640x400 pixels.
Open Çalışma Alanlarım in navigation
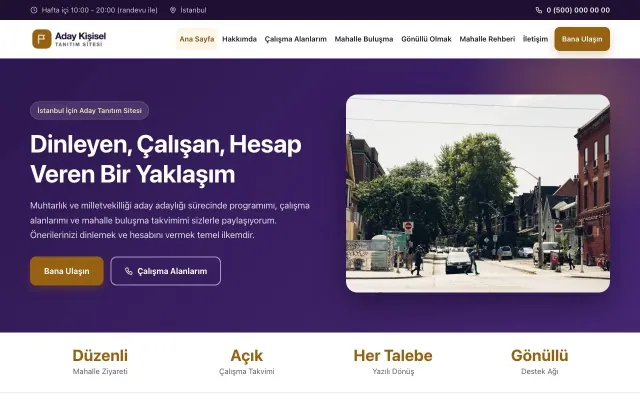click(x=296, y=39)
